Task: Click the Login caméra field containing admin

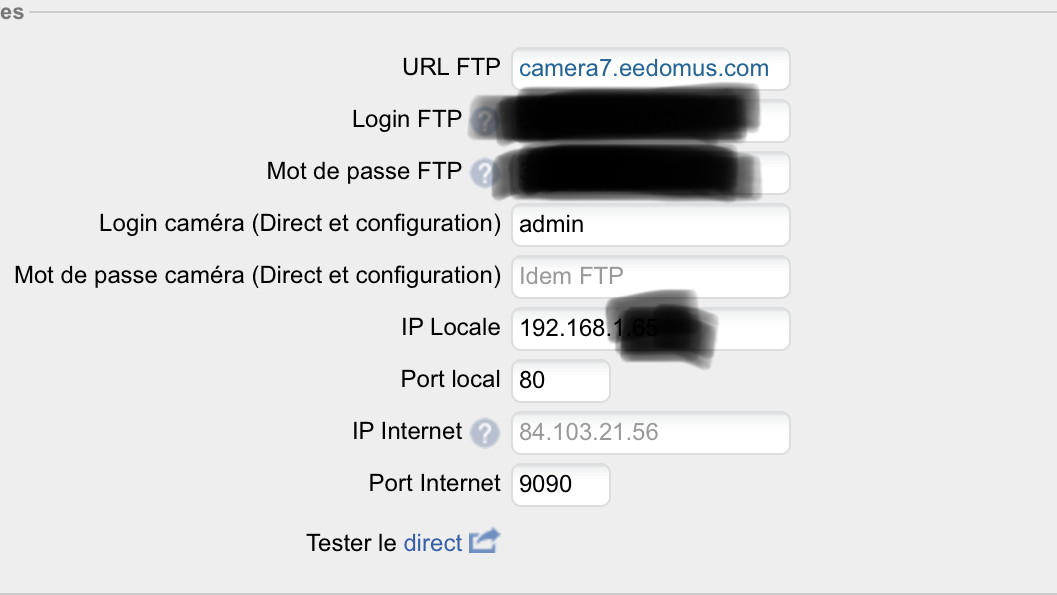Action: pyautogui.click(x=651, y=224)
